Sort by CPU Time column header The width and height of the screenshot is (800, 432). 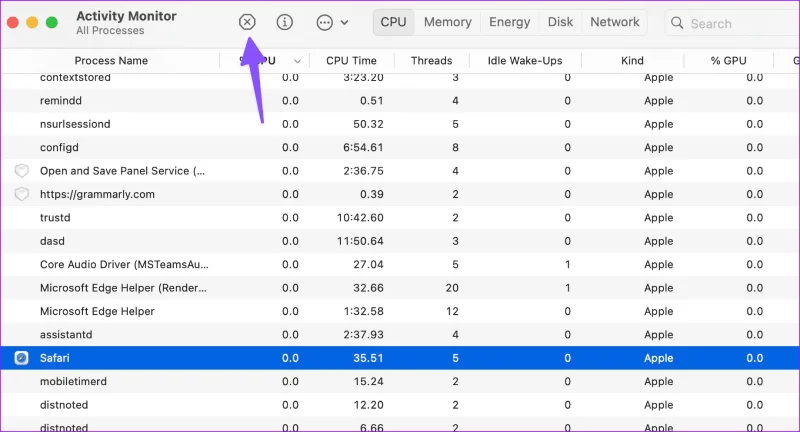tap(351, 61)
